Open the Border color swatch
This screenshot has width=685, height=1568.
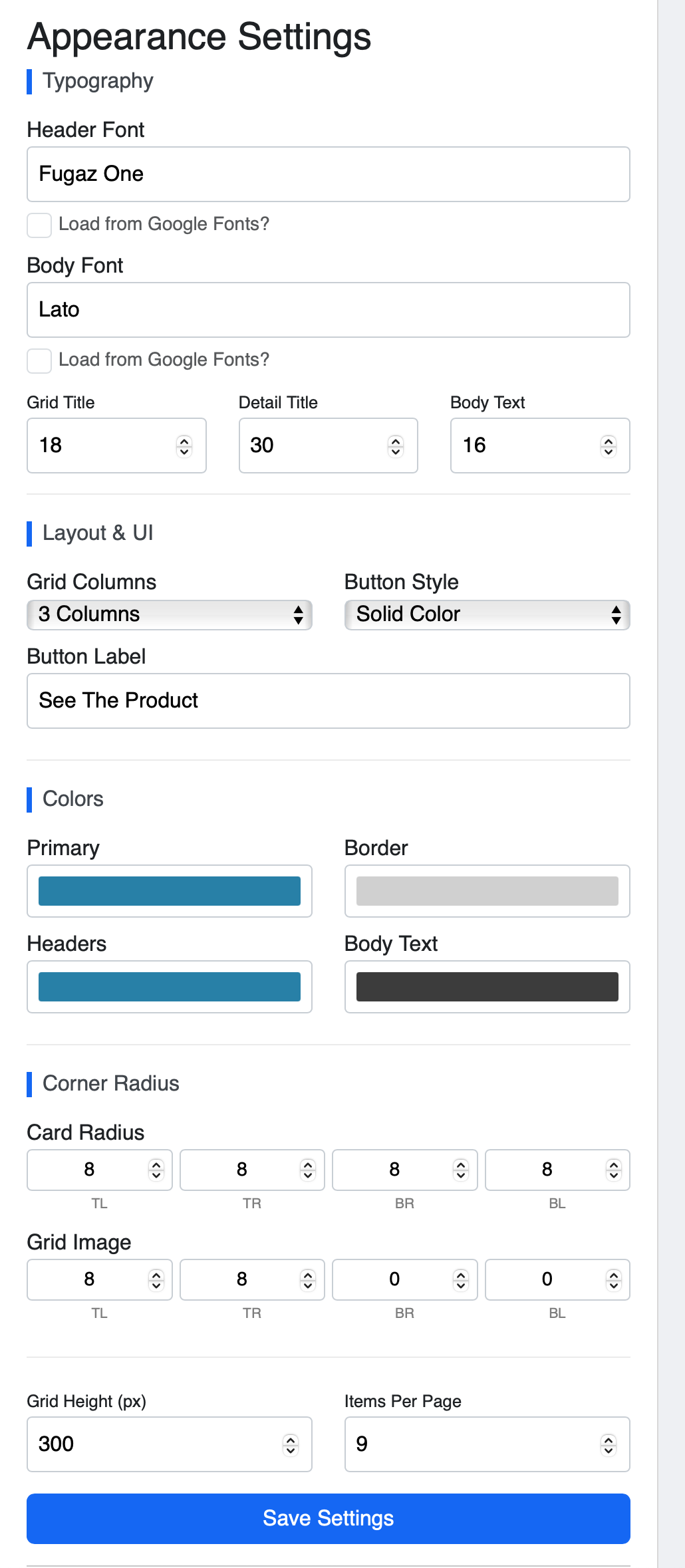pos(487,891)
